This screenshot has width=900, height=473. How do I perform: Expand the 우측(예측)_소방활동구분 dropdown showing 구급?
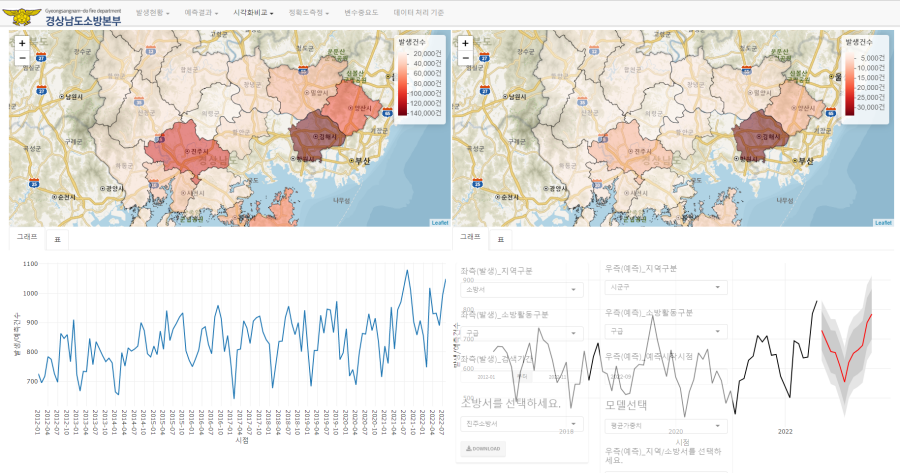666,332
